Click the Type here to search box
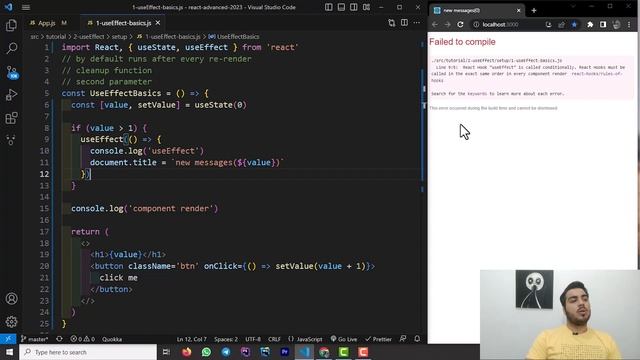The height and width of the screenshot is (360, 640). tap(88, 352)
